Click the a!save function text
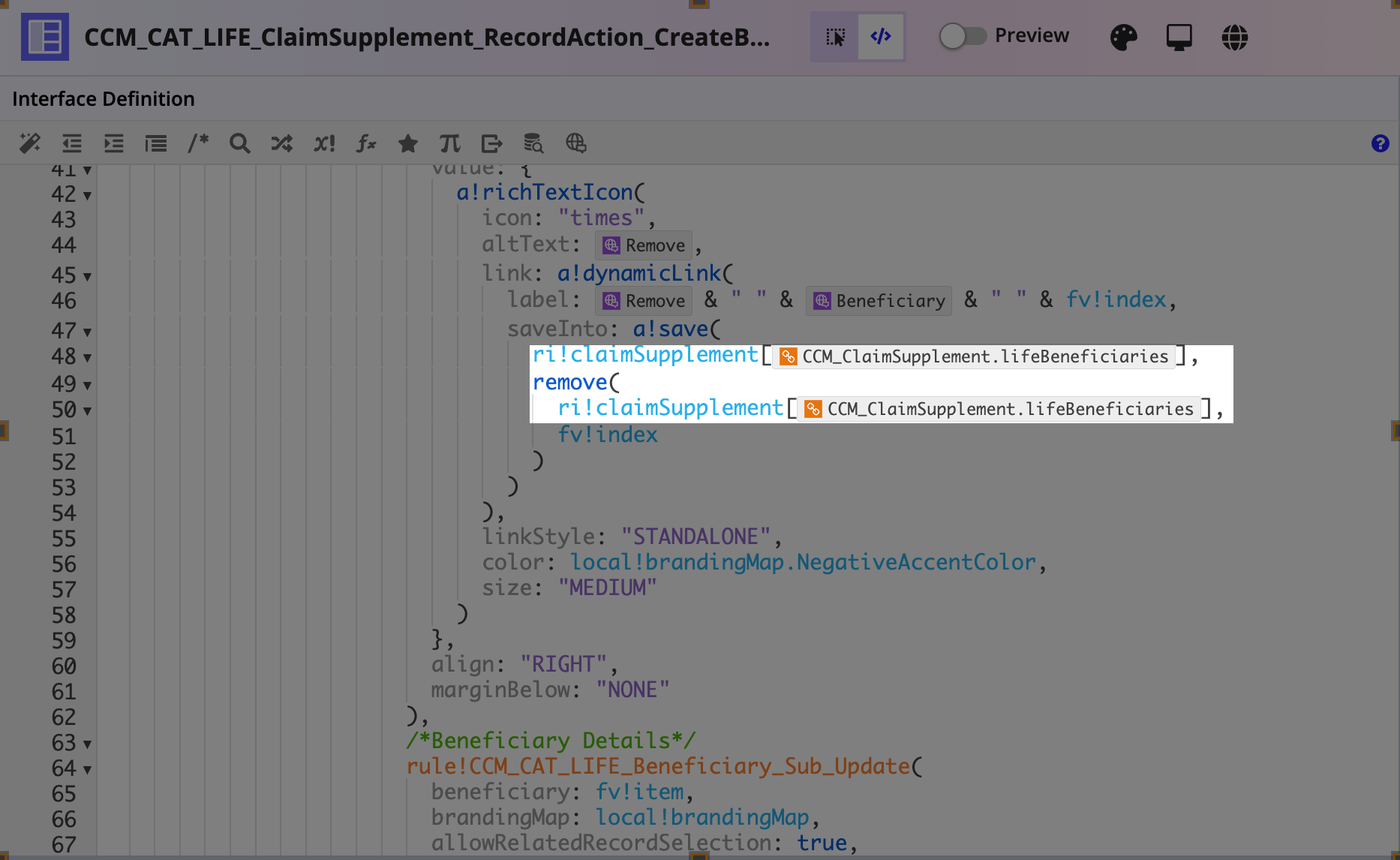1400x860 pixels. (671, 329)
